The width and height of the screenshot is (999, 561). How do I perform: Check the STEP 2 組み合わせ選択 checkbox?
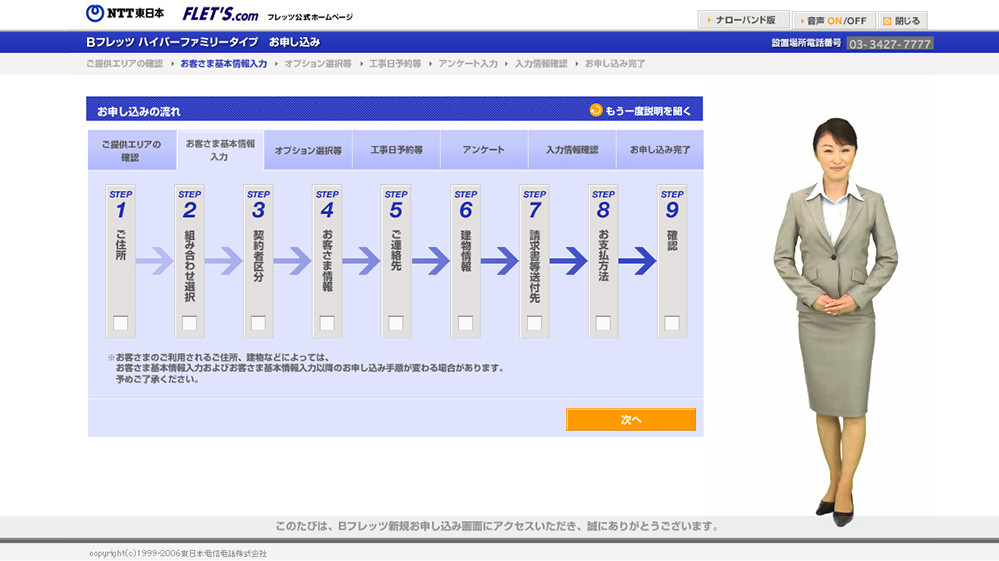click(189, 323)
